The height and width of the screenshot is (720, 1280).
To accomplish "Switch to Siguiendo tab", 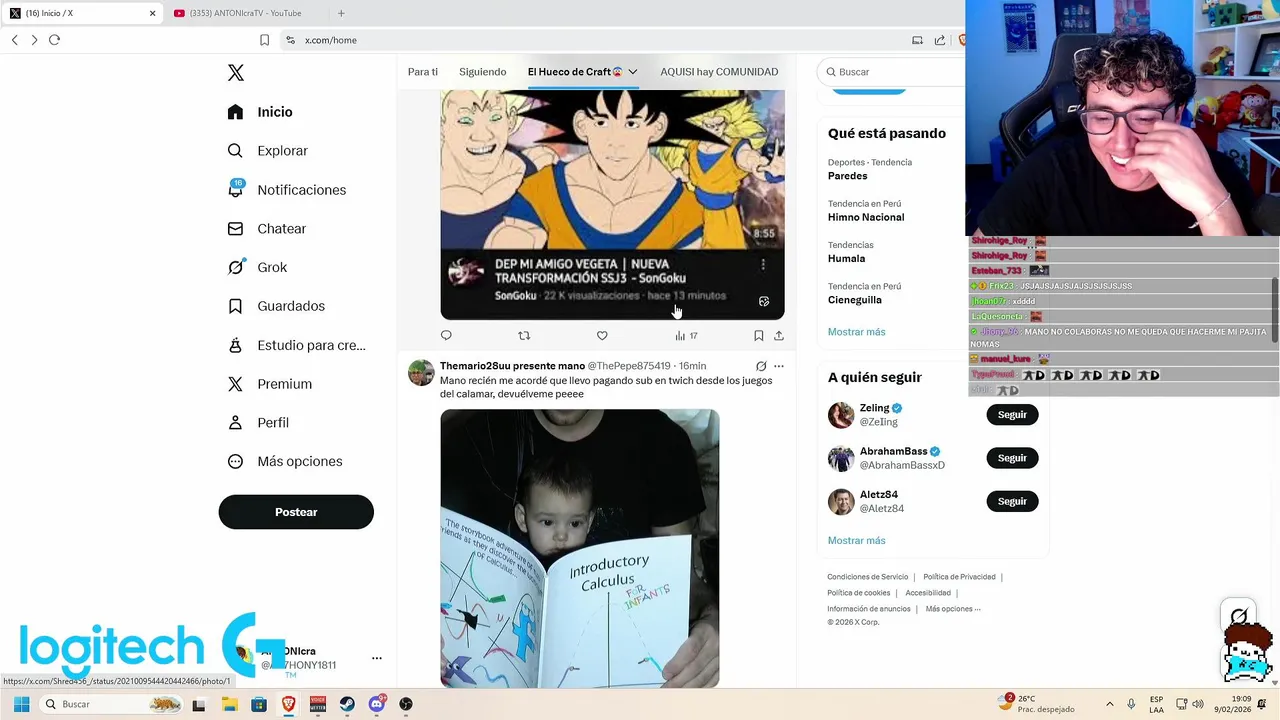I will pyautogui.click(x=483, y=72).
